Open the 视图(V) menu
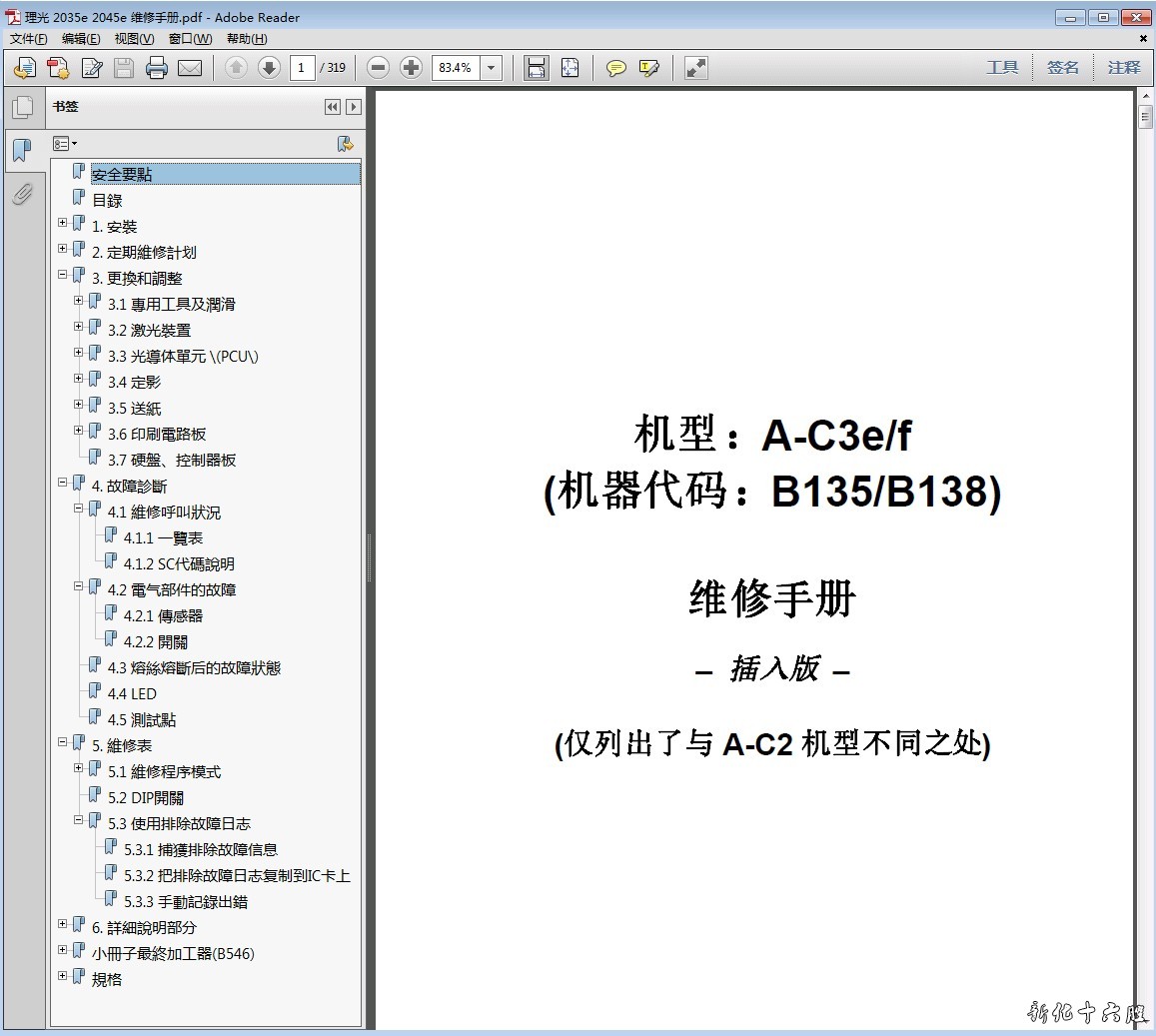The height and width of the screenshot is (1036, 1156). click(134, 39)
